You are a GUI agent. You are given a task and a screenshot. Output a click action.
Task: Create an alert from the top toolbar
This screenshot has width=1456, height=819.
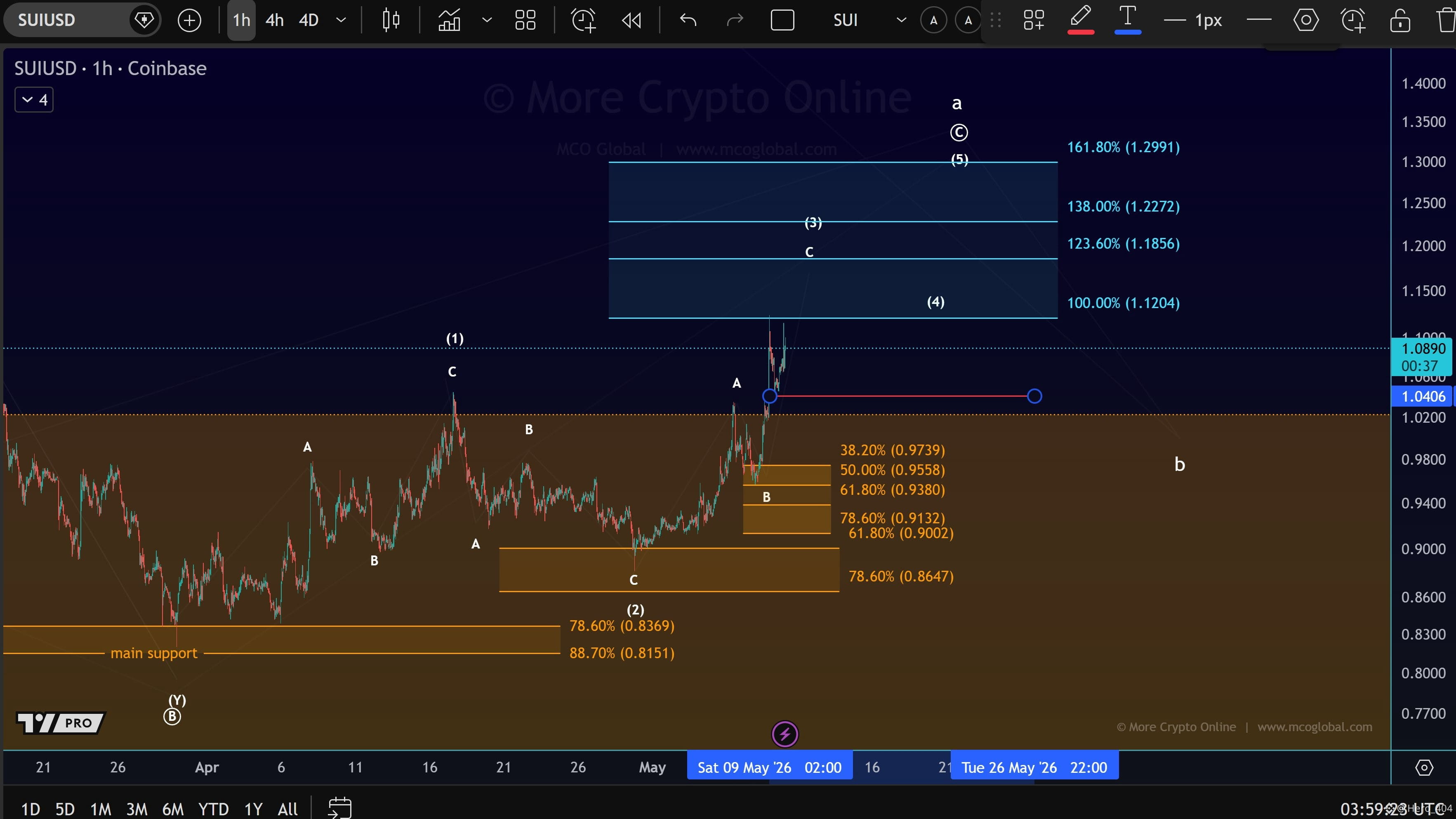pos(583,20)
